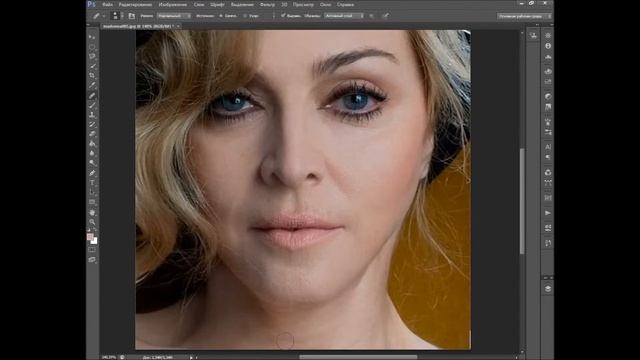Open the Основная рабочая среда workspace dropdown
The image size is (640, 360).
click(x=524, y=16)
